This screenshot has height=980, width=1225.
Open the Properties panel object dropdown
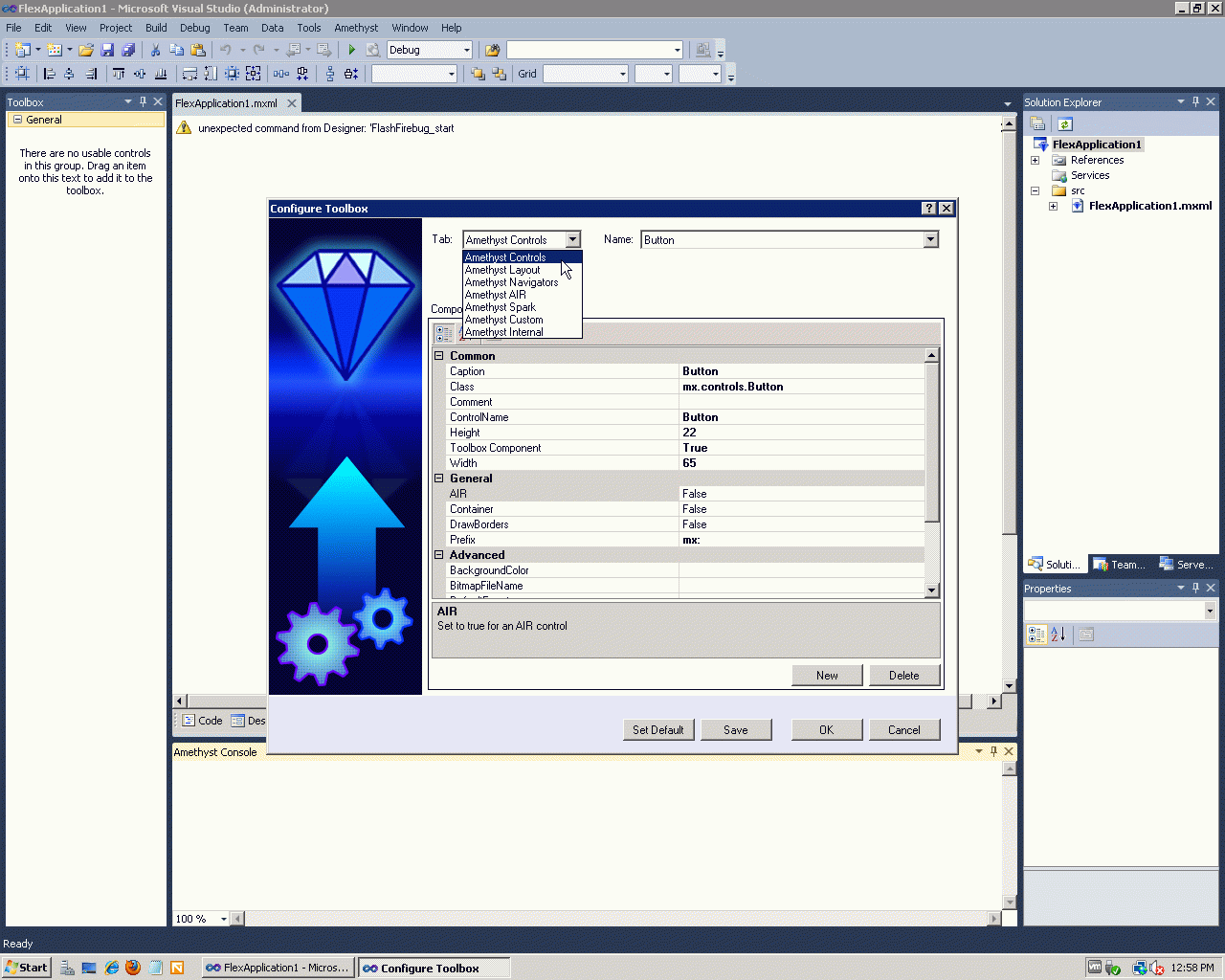[x=1210, y=611]
